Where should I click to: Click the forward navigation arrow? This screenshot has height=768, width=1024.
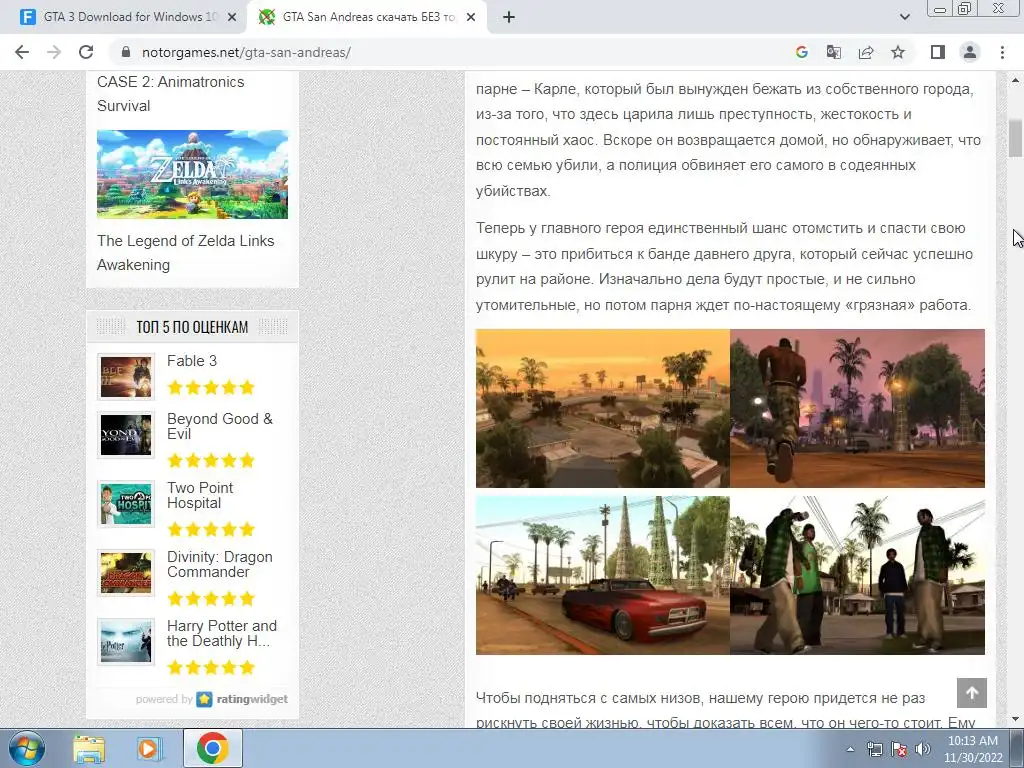54,52
